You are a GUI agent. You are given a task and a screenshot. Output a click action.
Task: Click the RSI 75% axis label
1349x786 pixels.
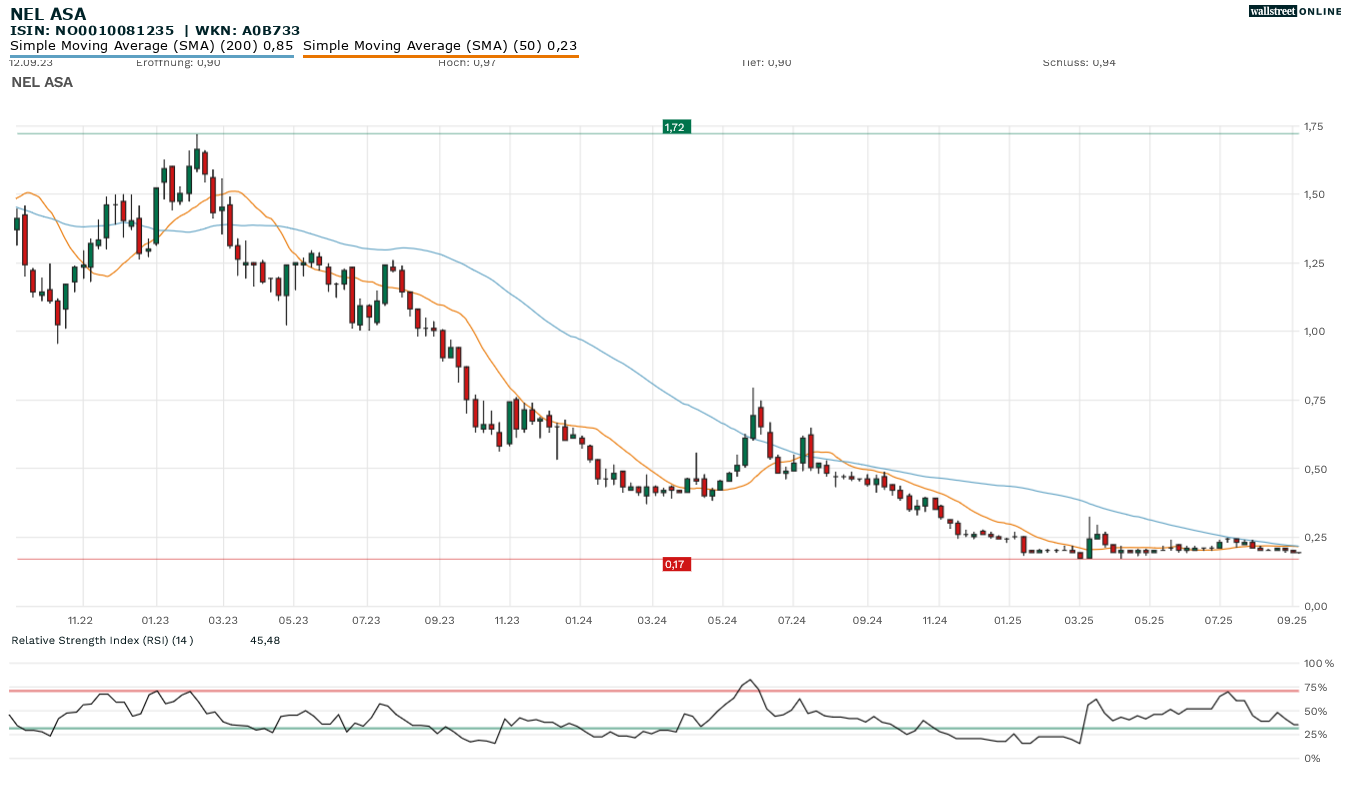point(1316,688)
